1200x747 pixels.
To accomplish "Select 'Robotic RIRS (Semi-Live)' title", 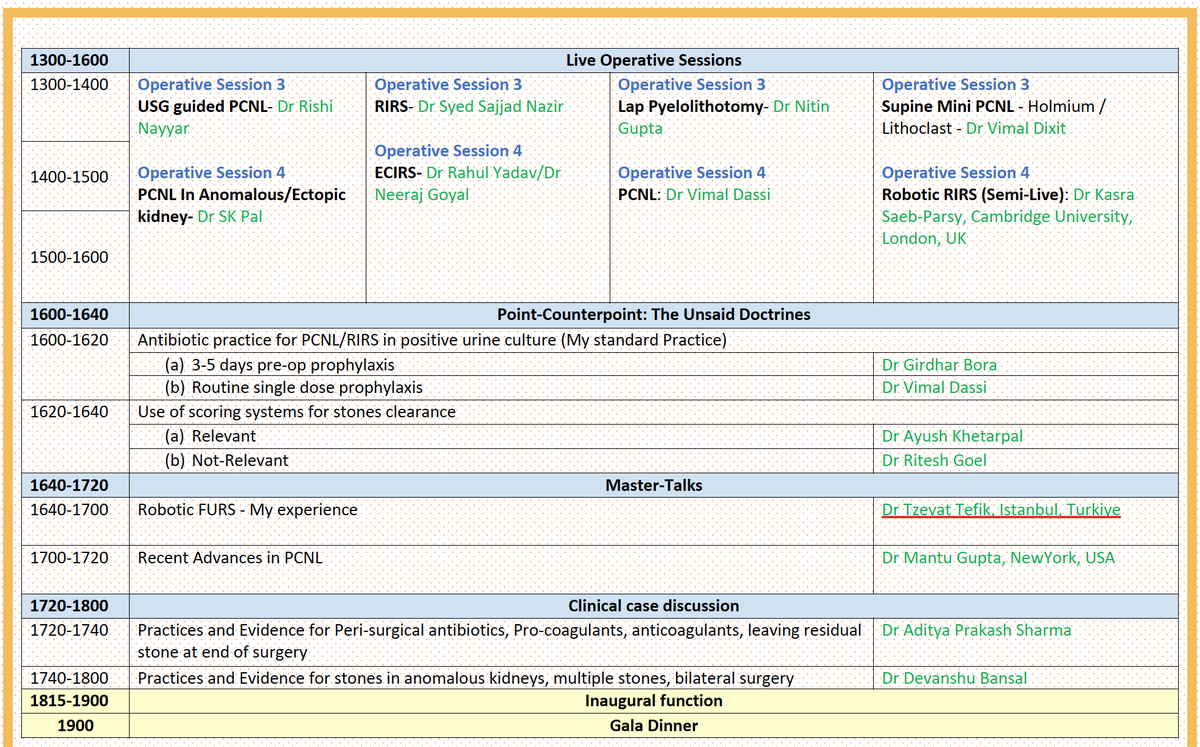I will (x=973, y=194).
